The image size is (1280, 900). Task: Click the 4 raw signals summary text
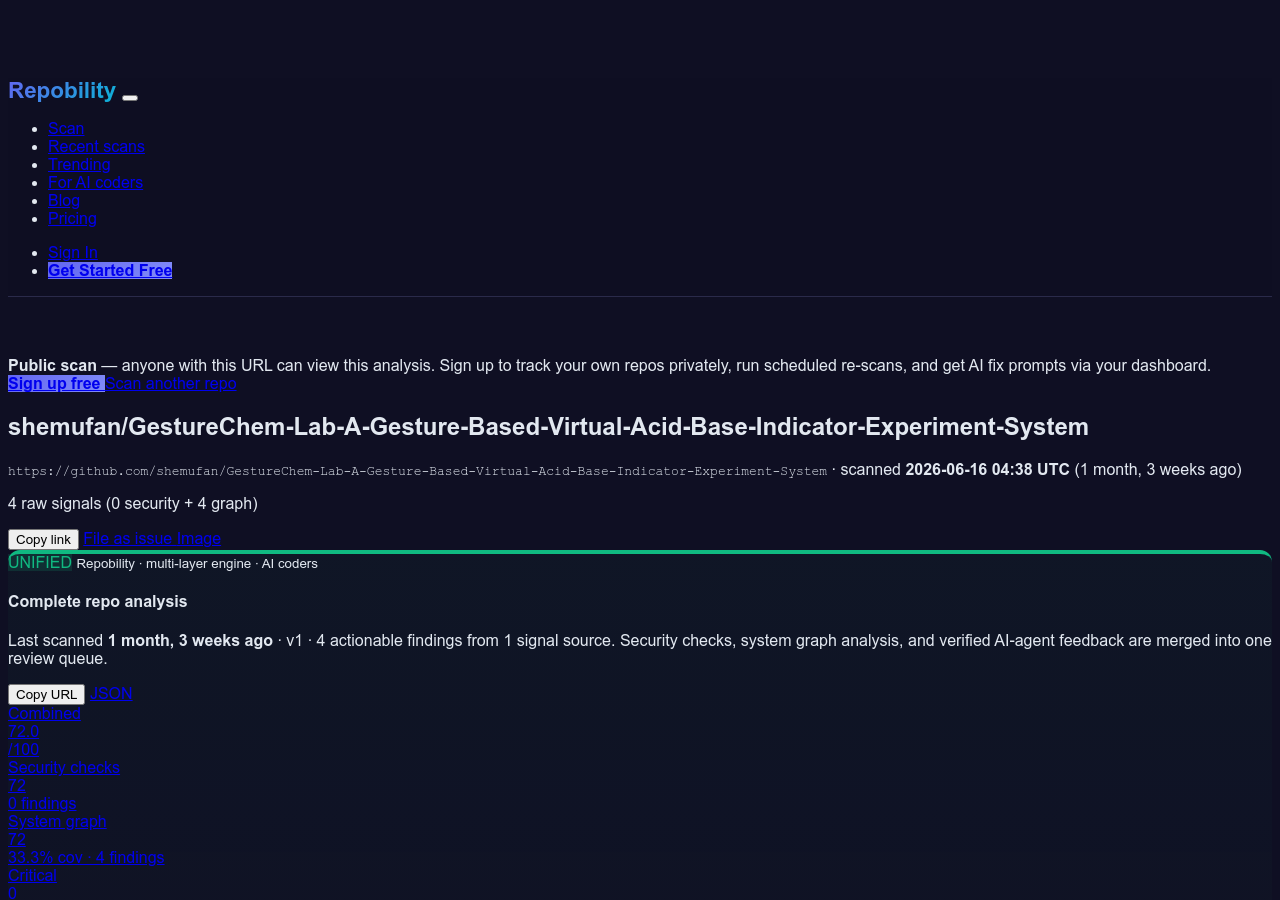[133, 503]
